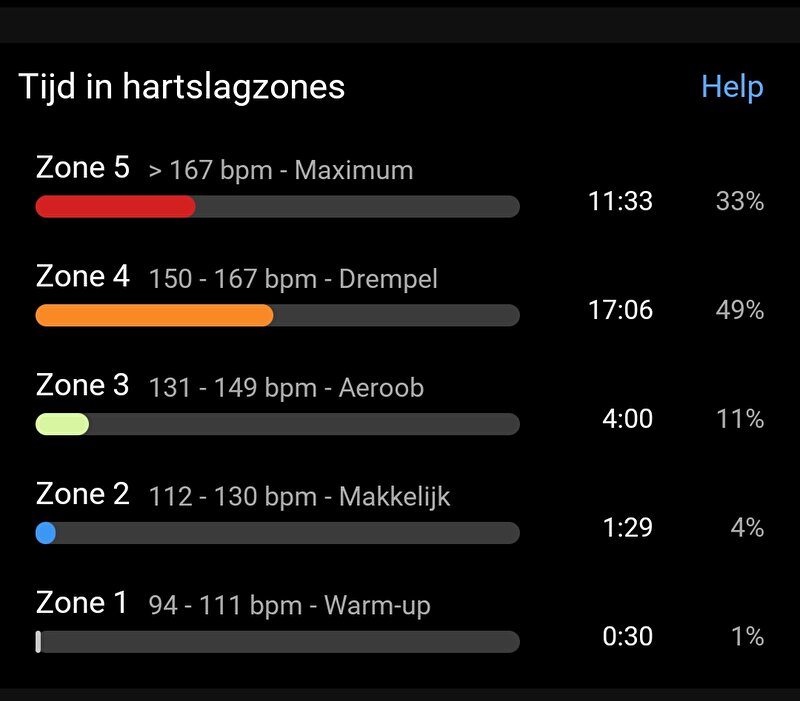Tap the Zone 1 label
This screenshot has height=701, width=800.
[x=82, y=603]
